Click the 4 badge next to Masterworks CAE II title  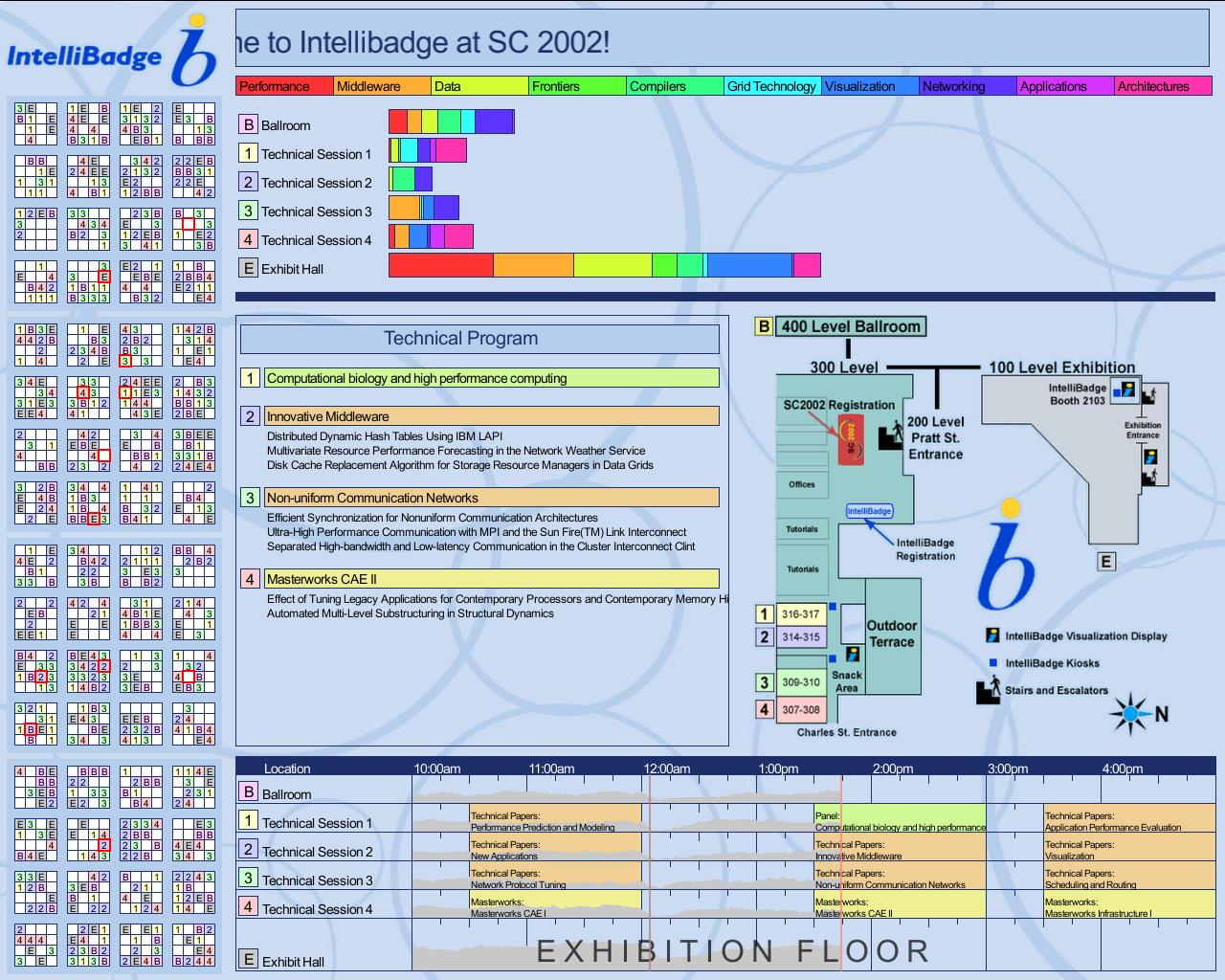tap(250, 579)
